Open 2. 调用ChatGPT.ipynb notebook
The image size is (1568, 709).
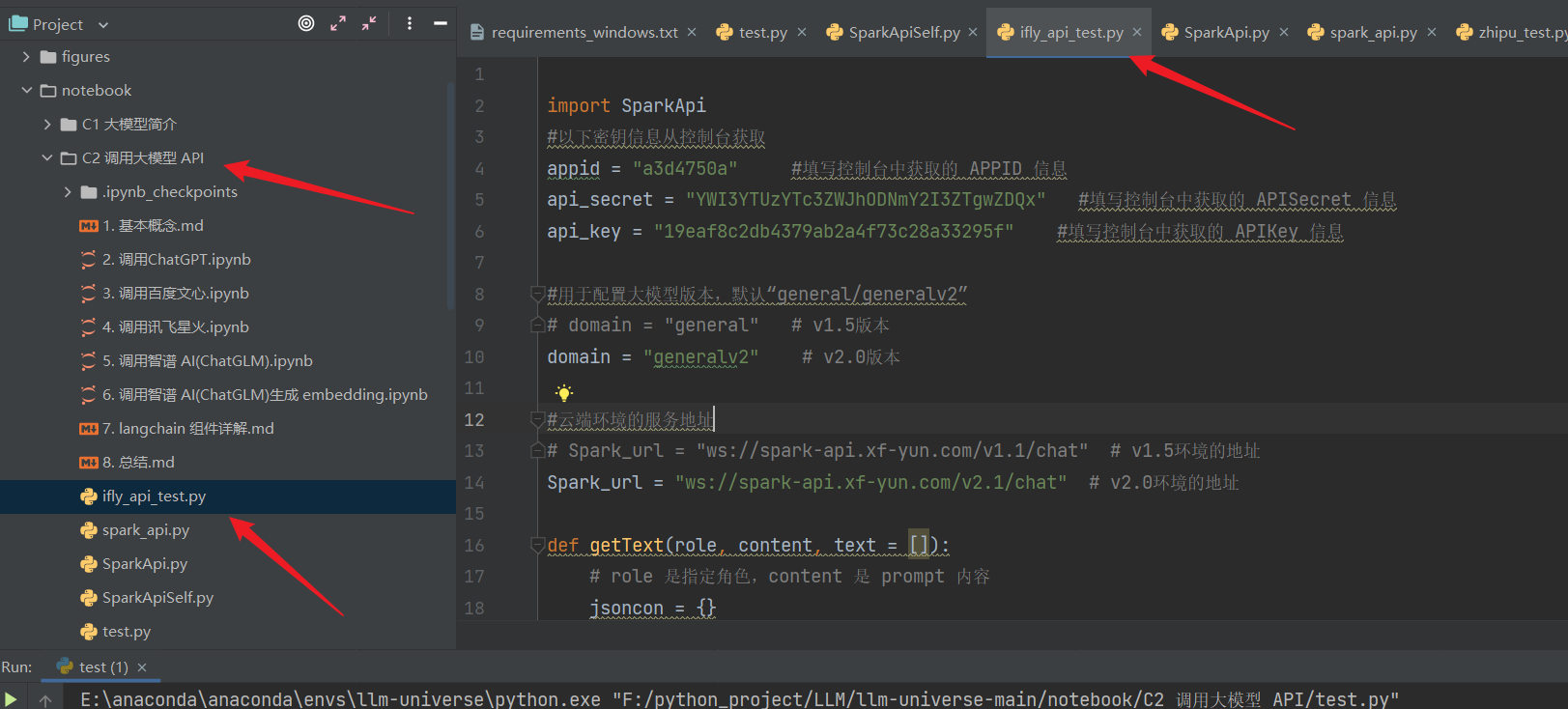point(165,260)
